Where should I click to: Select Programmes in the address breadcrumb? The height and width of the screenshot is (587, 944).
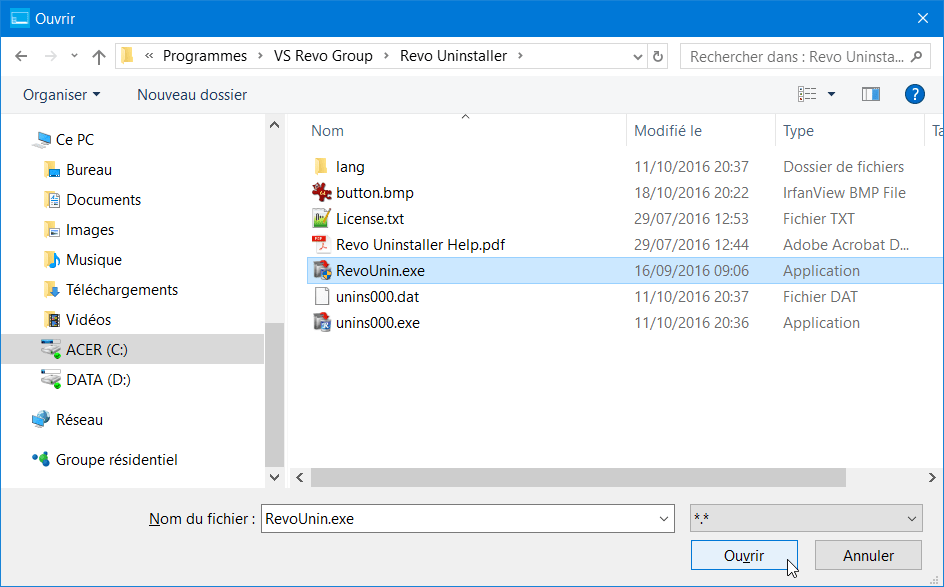pos(205,56)
